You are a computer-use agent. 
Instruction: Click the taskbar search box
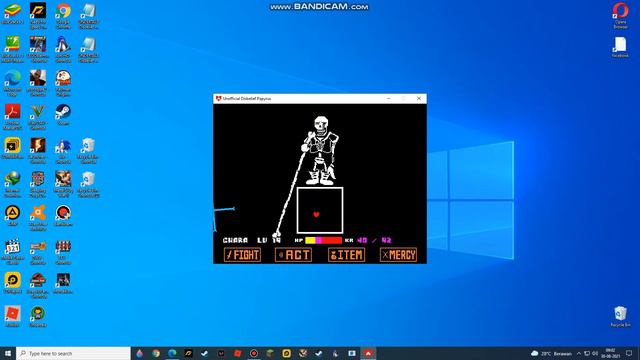pos(73,353)
